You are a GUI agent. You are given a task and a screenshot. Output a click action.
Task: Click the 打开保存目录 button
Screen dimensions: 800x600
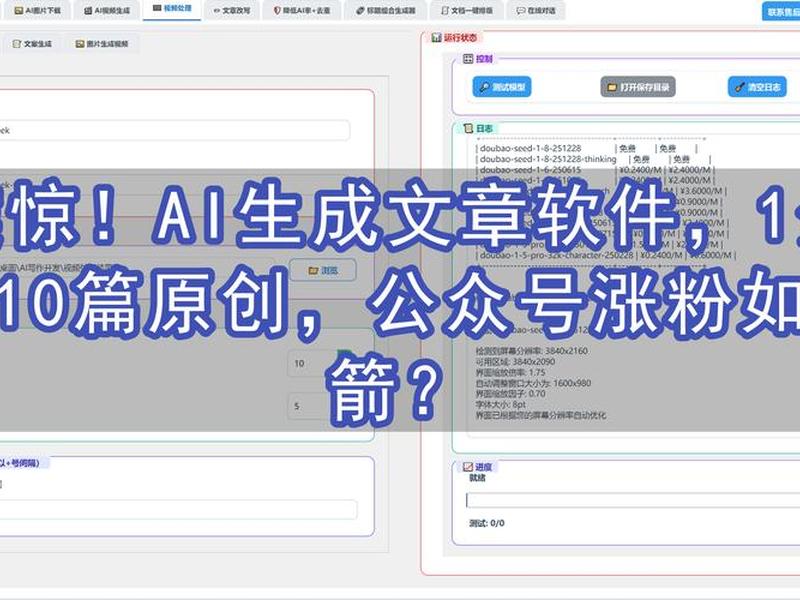pyautogui.click(x=638, y=87)
